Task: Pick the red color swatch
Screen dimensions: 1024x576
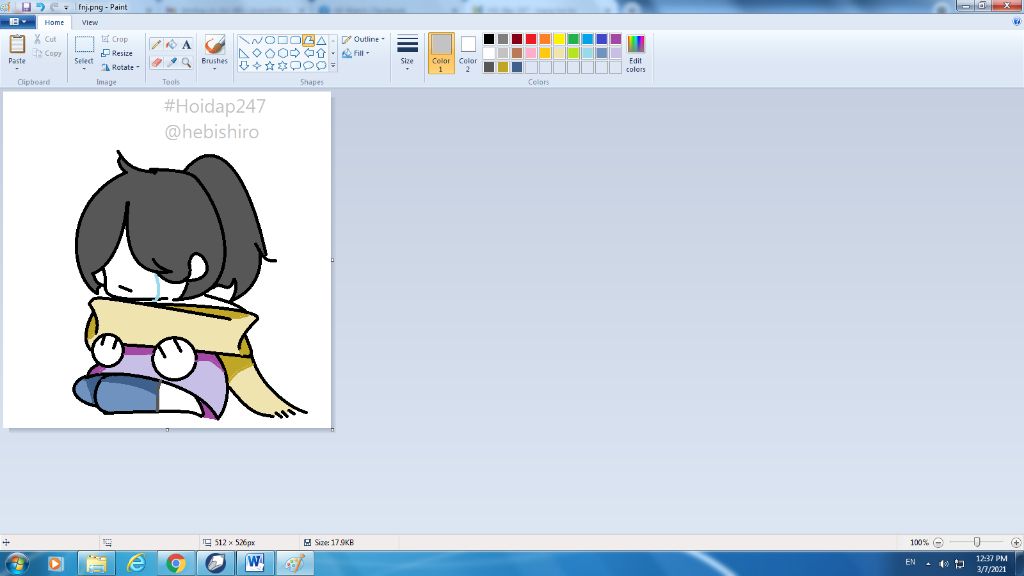Action: point(531,39)
